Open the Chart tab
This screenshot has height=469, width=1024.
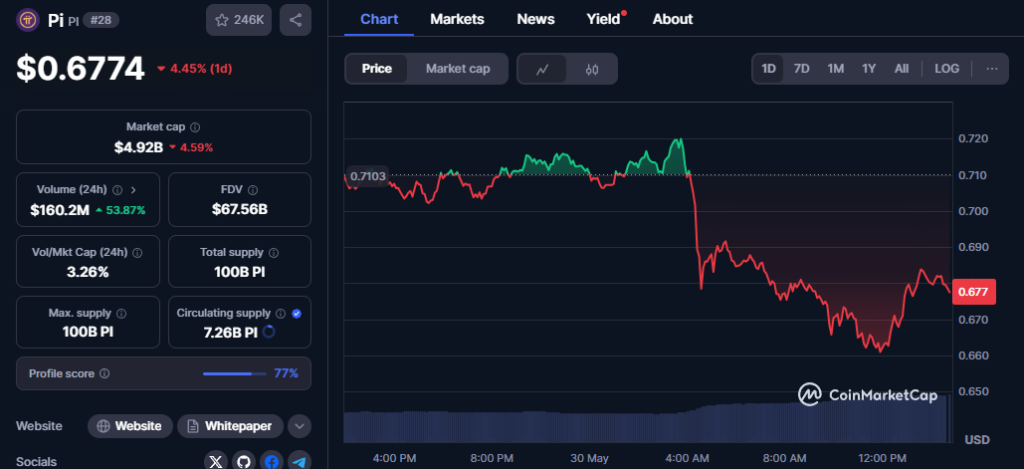pos(379,20)
